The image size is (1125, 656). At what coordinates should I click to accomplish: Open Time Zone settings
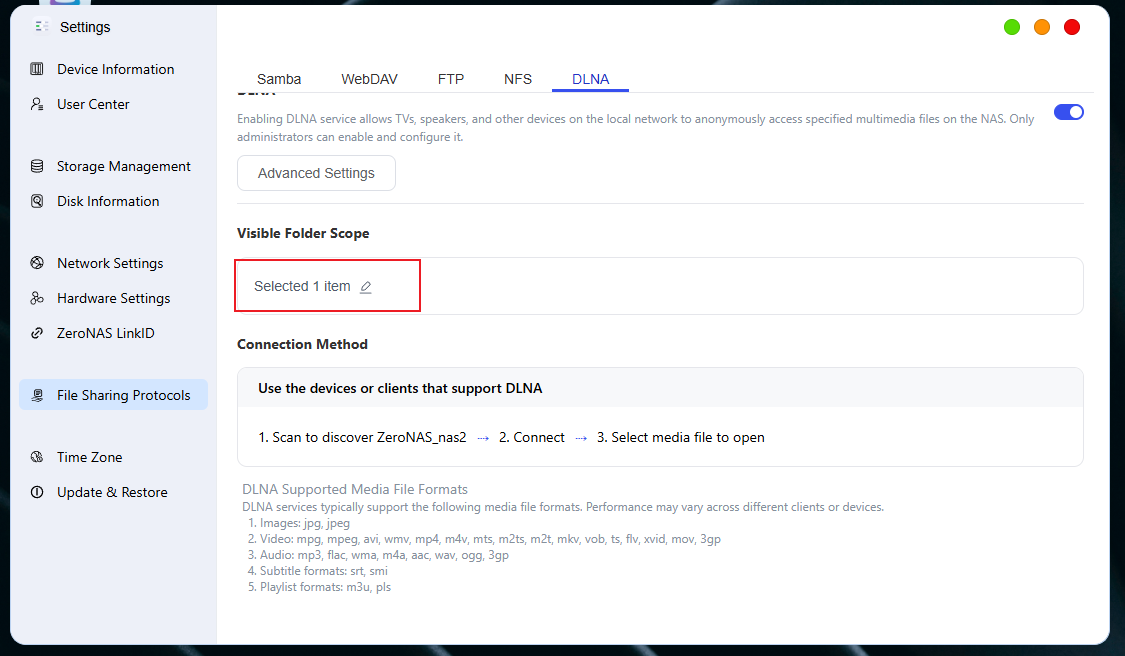point(90,456)
